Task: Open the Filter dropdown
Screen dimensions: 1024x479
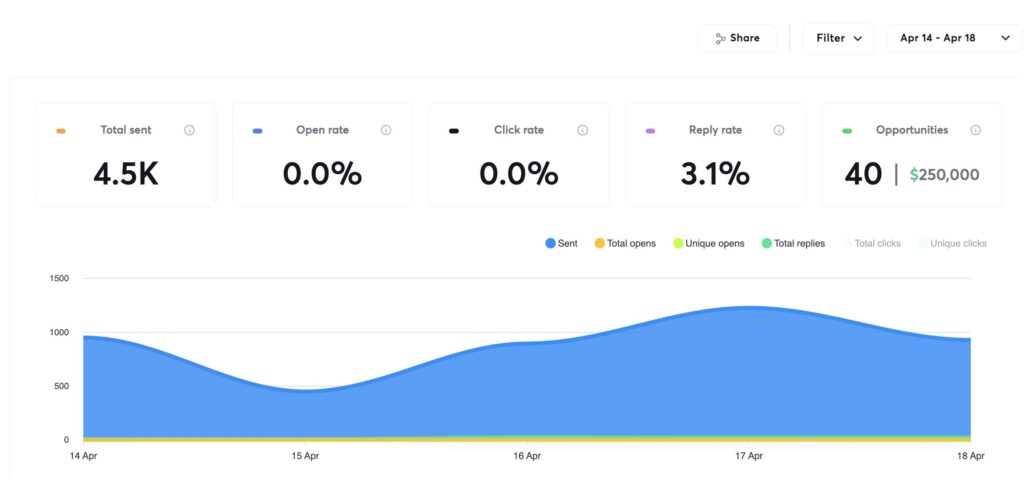Action: [x=838, y=39]
